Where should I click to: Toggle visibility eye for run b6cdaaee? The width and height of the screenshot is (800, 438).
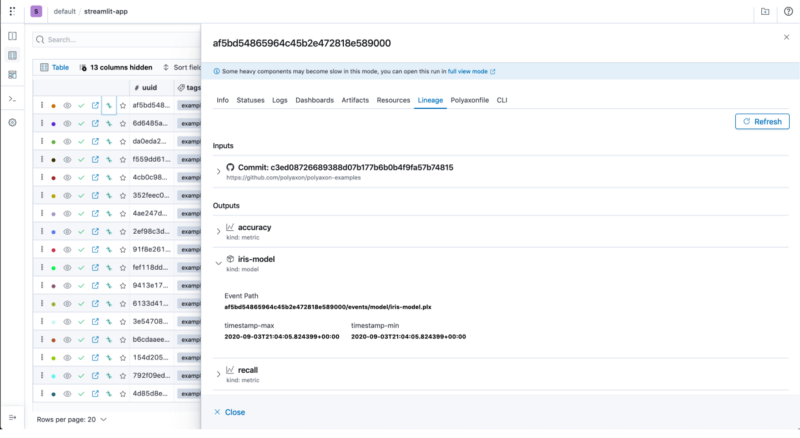click(x=67, y=339)
